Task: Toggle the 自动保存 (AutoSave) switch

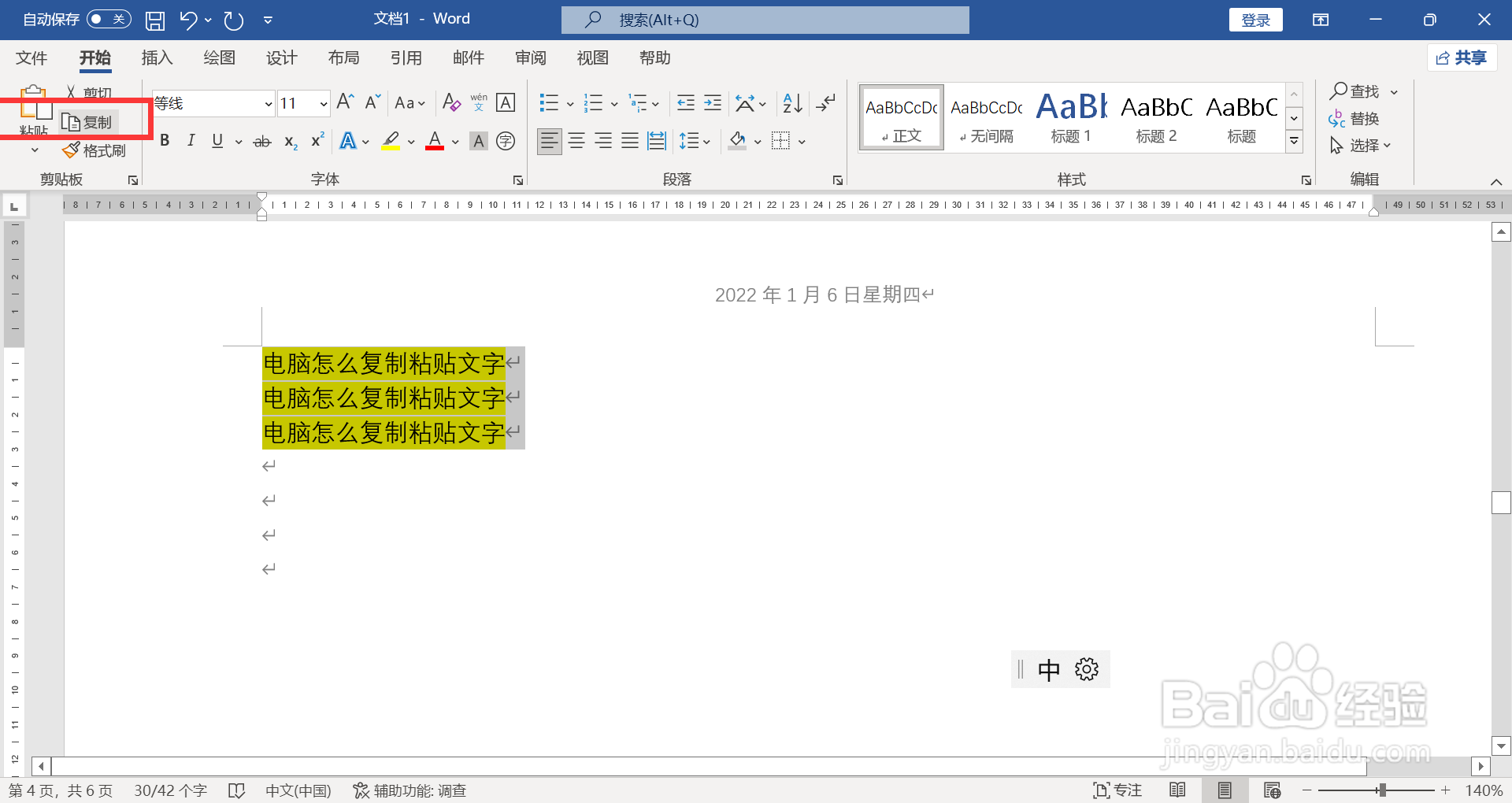Action: coord(109,19)
